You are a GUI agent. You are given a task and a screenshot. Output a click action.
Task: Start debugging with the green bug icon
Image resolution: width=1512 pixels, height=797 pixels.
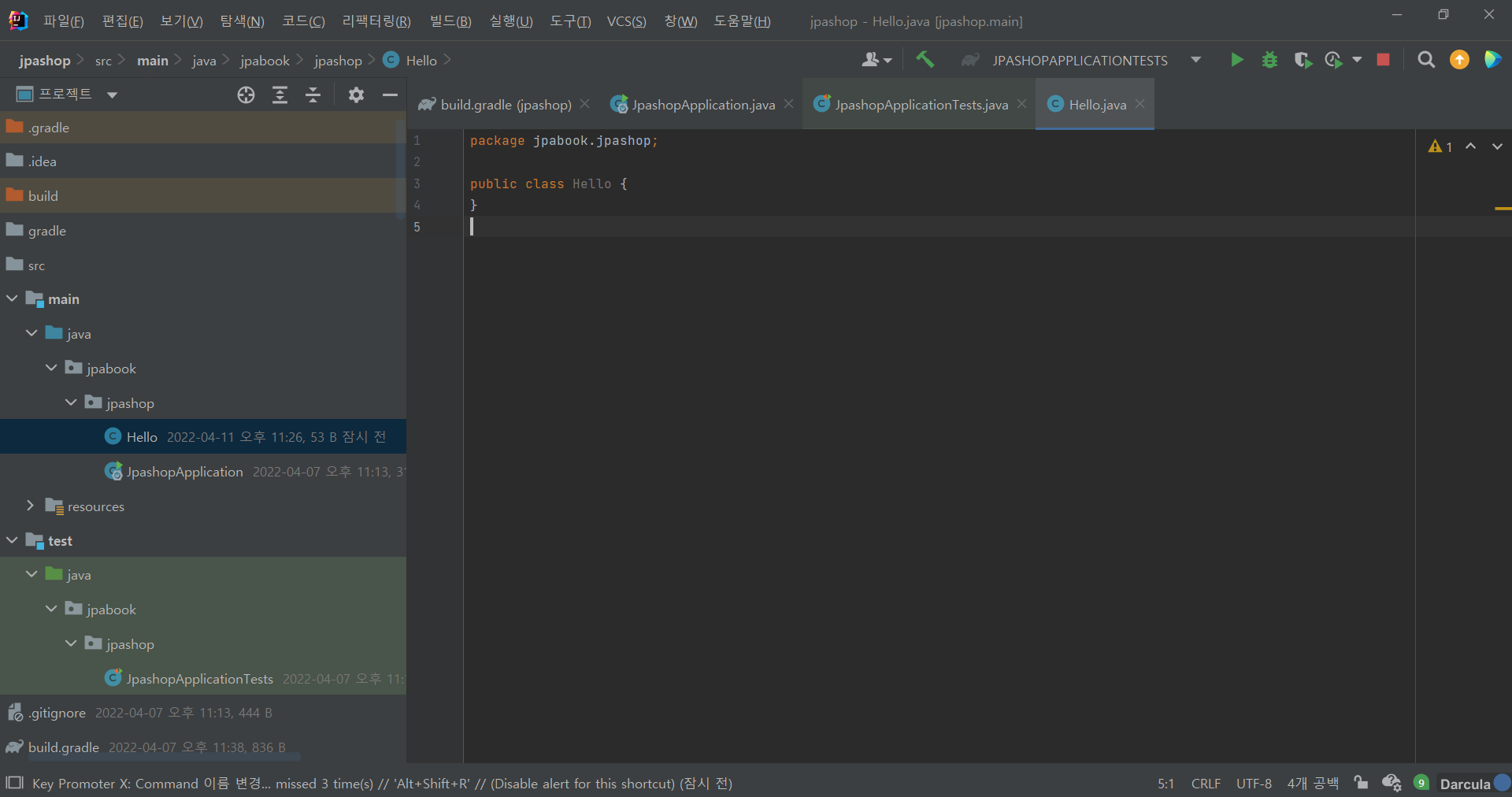click(x=1269, y=60)
